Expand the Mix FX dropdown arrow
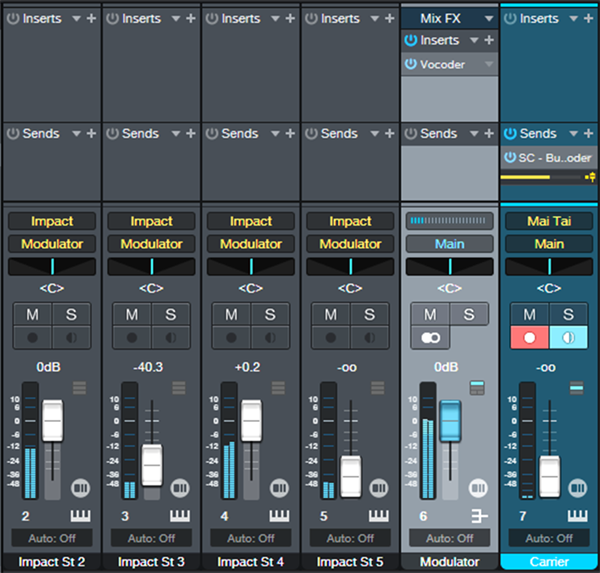This screenshot has width=600, height=573. click(489, 18)
